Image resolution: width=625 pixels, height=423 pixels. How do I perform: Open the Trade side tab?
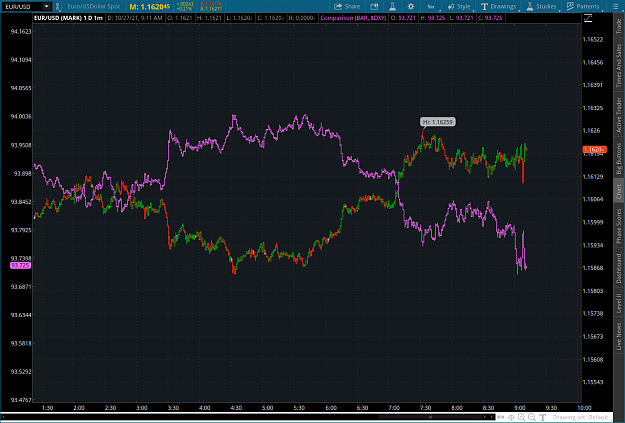(x=619, y=27)
